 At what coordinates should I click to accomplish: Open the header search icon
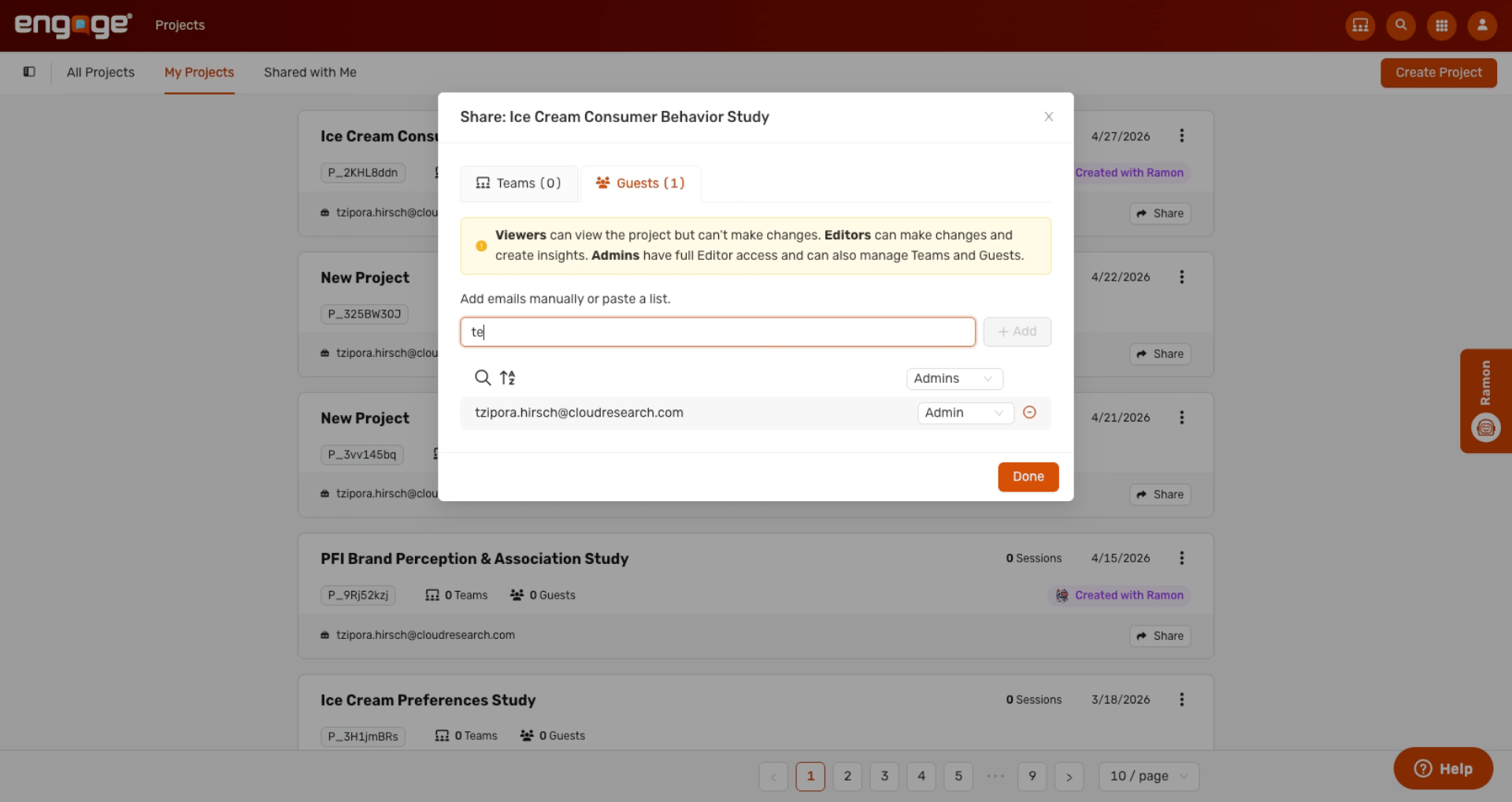click(1401, 25)
